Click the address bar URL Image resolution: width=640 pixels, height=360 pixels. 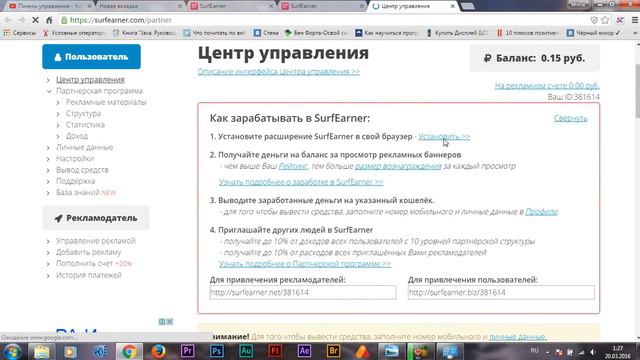[120, 20]
